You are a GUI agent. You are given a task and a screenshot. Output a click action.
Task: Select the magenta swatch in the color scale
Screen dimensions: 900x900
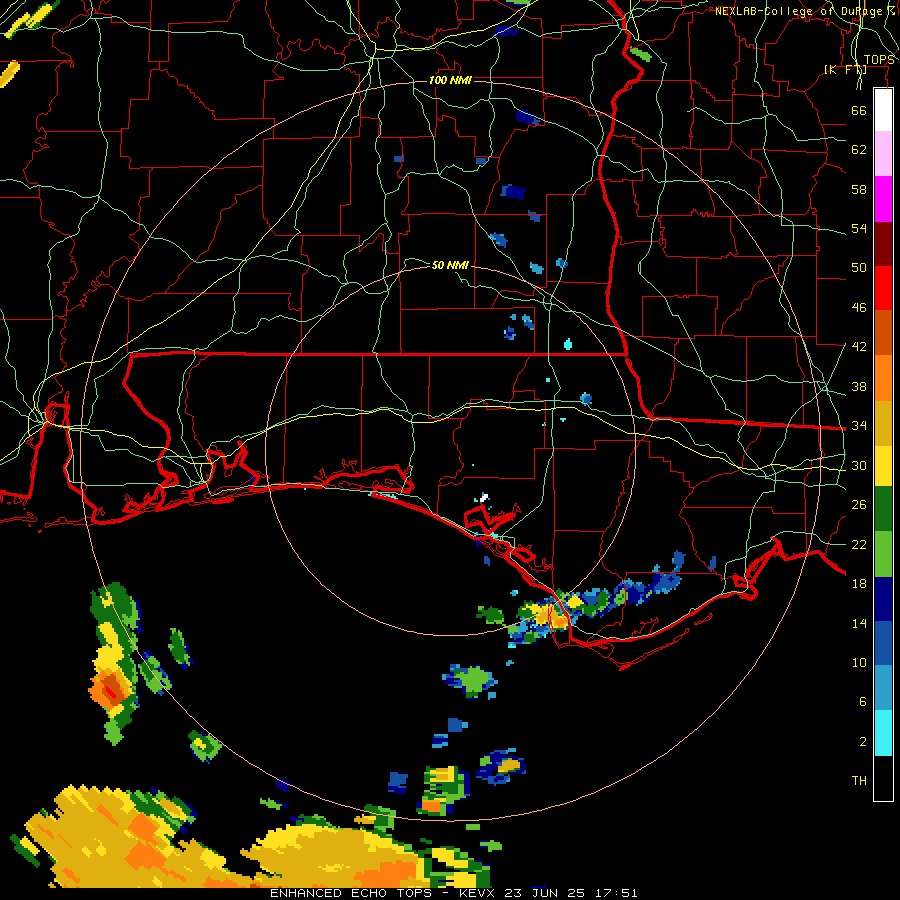(883, 199)
